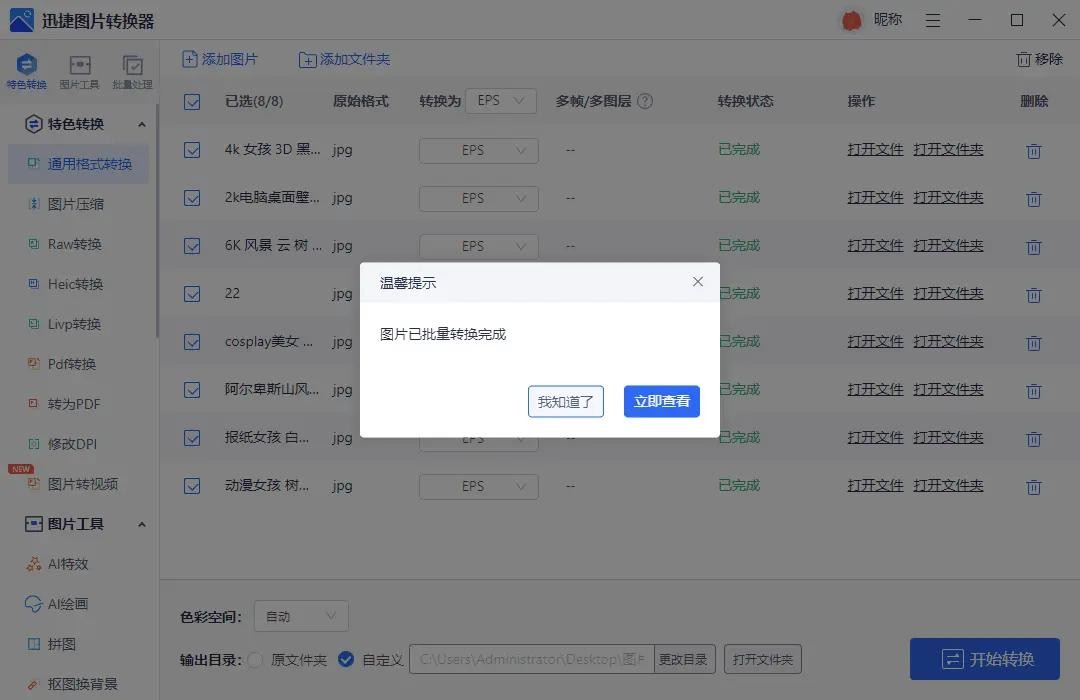Image resolution: width=1080 pixels, height=700 pixels.
Task: Toggle the 已选(8/8) select-all checkbox
Action: coord(192,102)
